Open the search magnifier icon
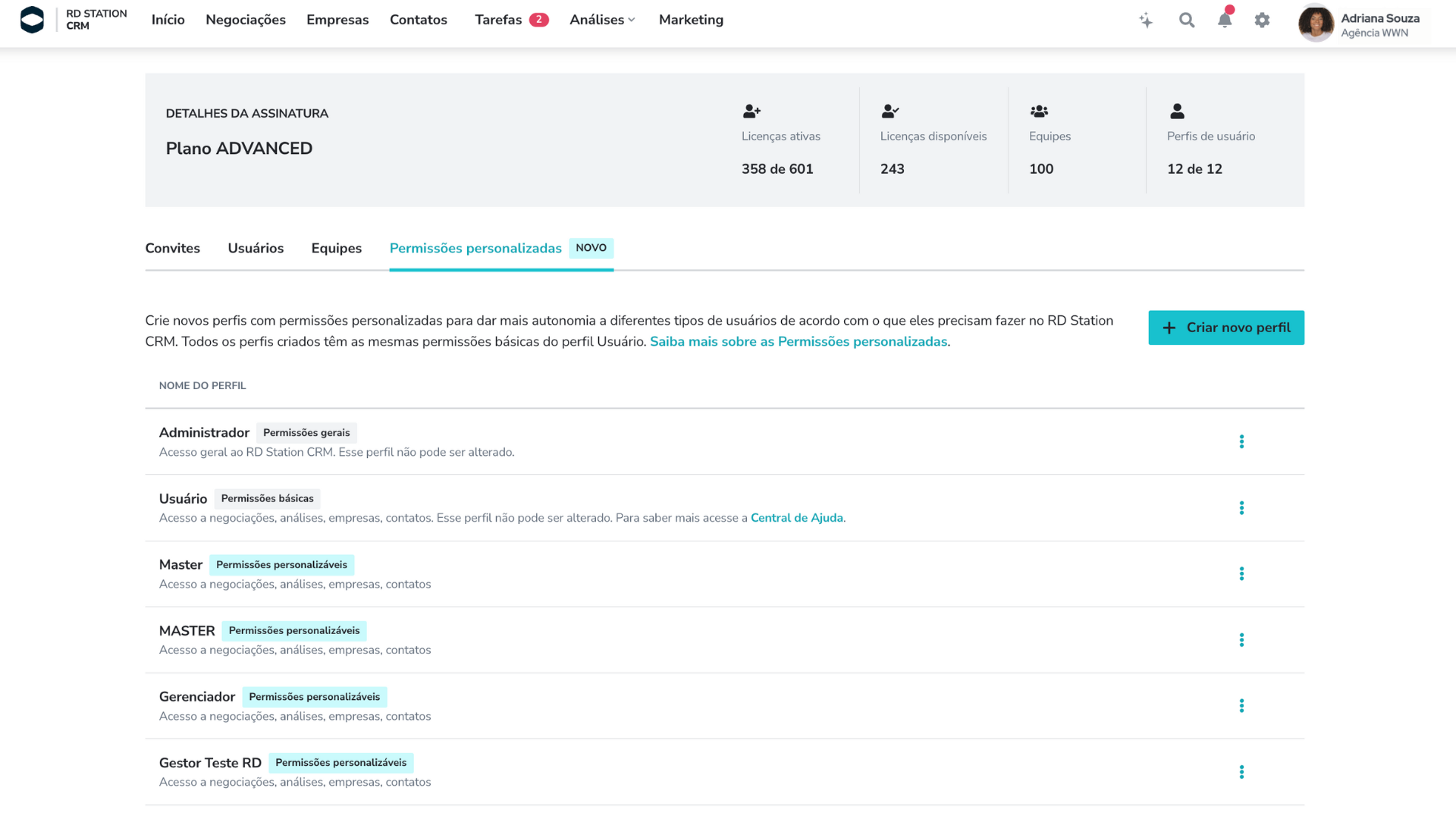The width and height of the screenshot is (1456, 819). [1187, 20]
